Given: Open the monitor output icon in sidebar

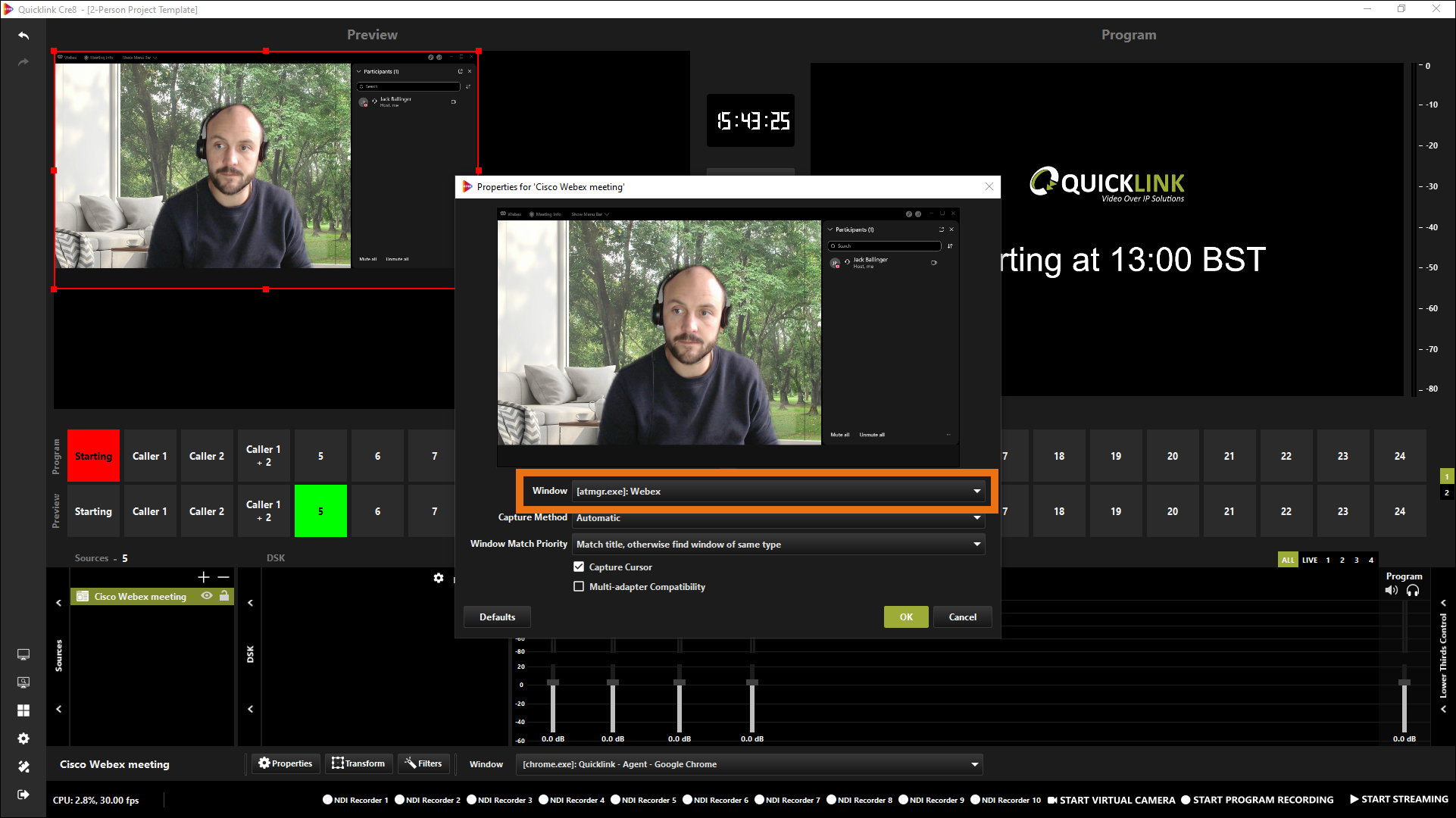Looking at the screenshot, I should (23, 654).
